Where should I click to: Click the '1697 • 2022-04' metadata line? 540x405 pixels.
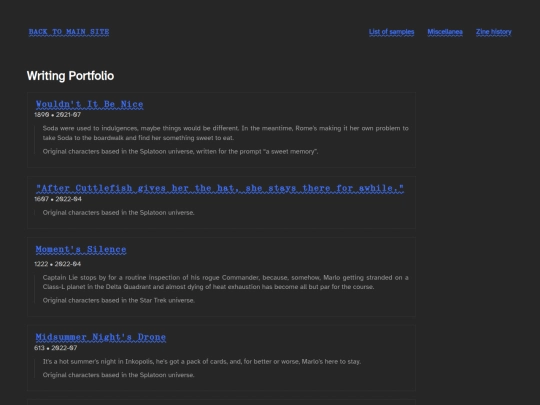58,199
